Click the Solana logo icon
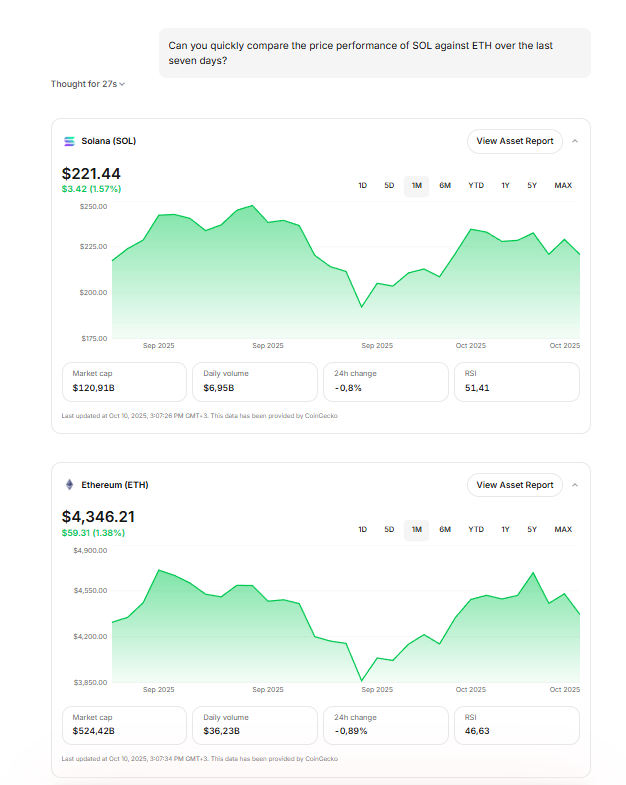 (69, 141)
